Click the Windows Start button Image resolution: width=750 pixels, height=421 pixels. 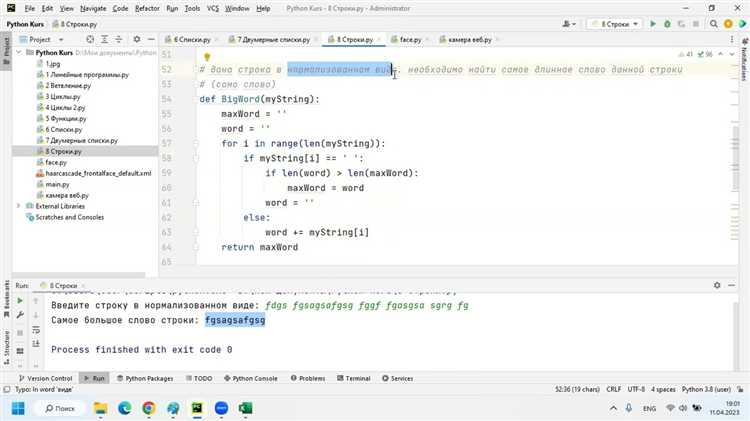pyautogui.click(x=16, y=409)
